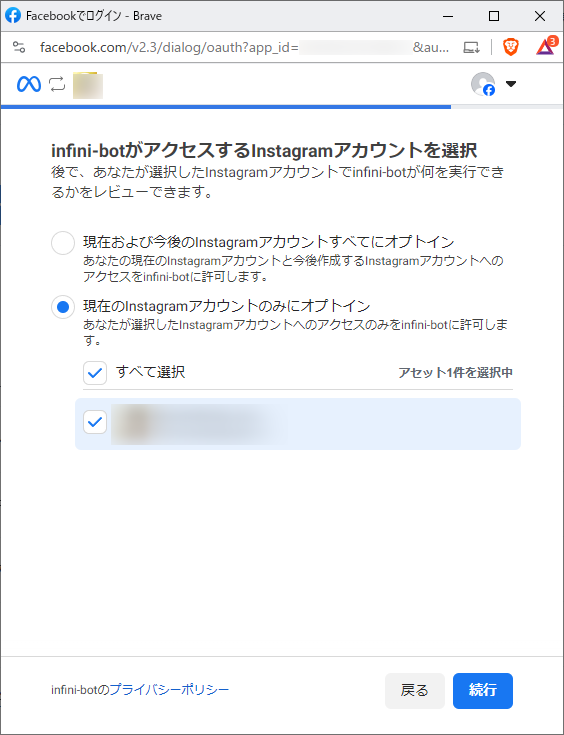Open Brave Rewards triangle icon

click(545, 47)
